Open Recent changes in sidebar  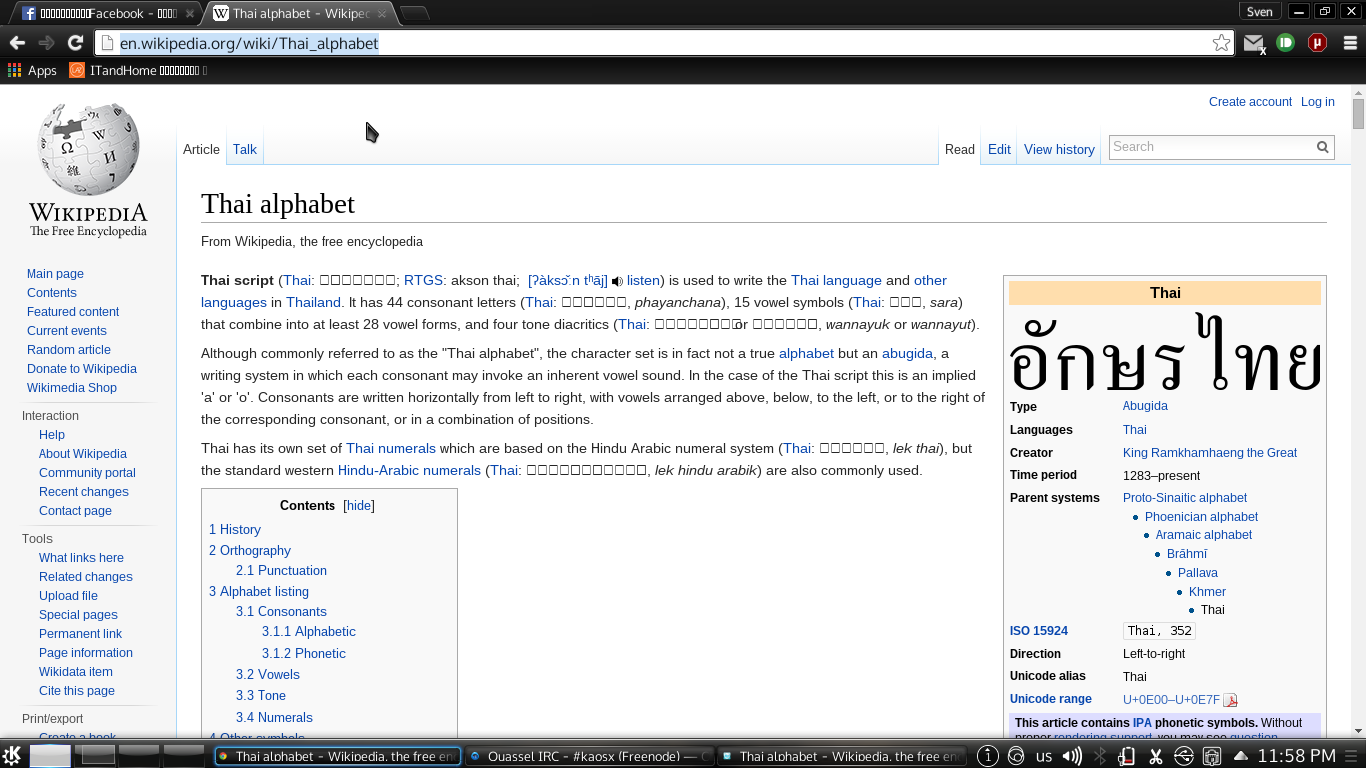(84, 492)
